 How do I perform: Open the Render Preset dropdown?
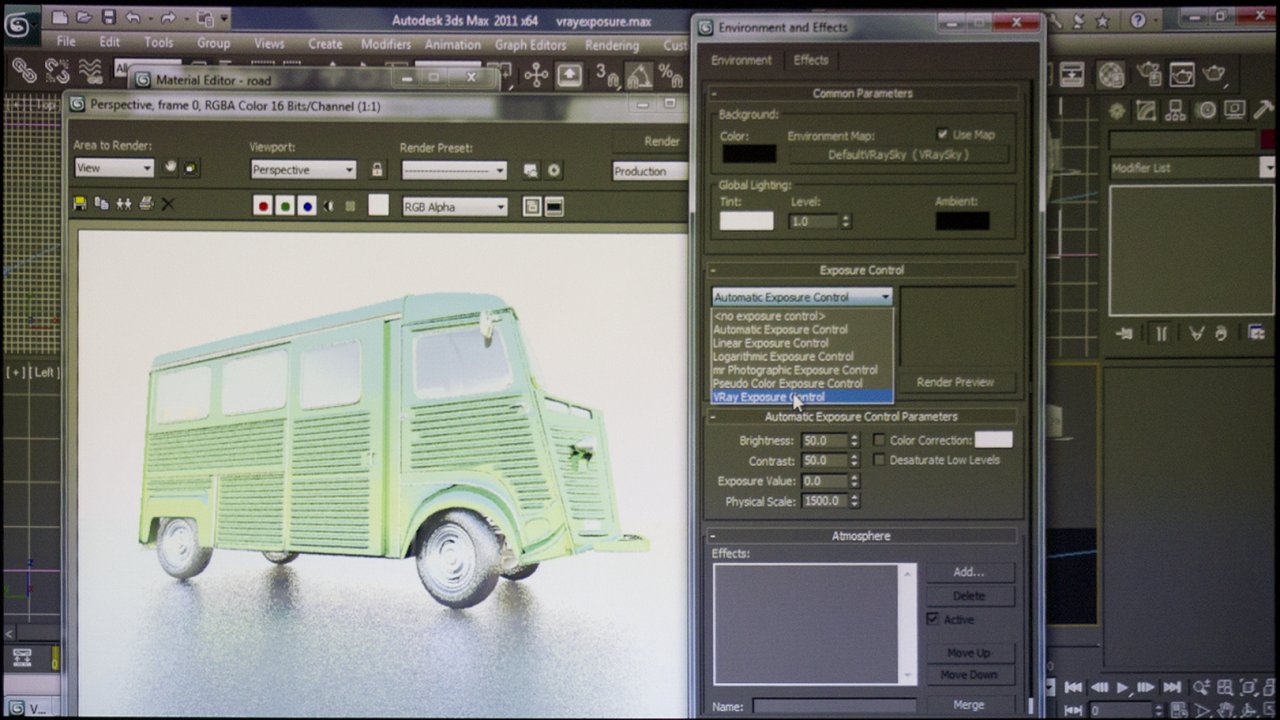click(x=454, y=171)
